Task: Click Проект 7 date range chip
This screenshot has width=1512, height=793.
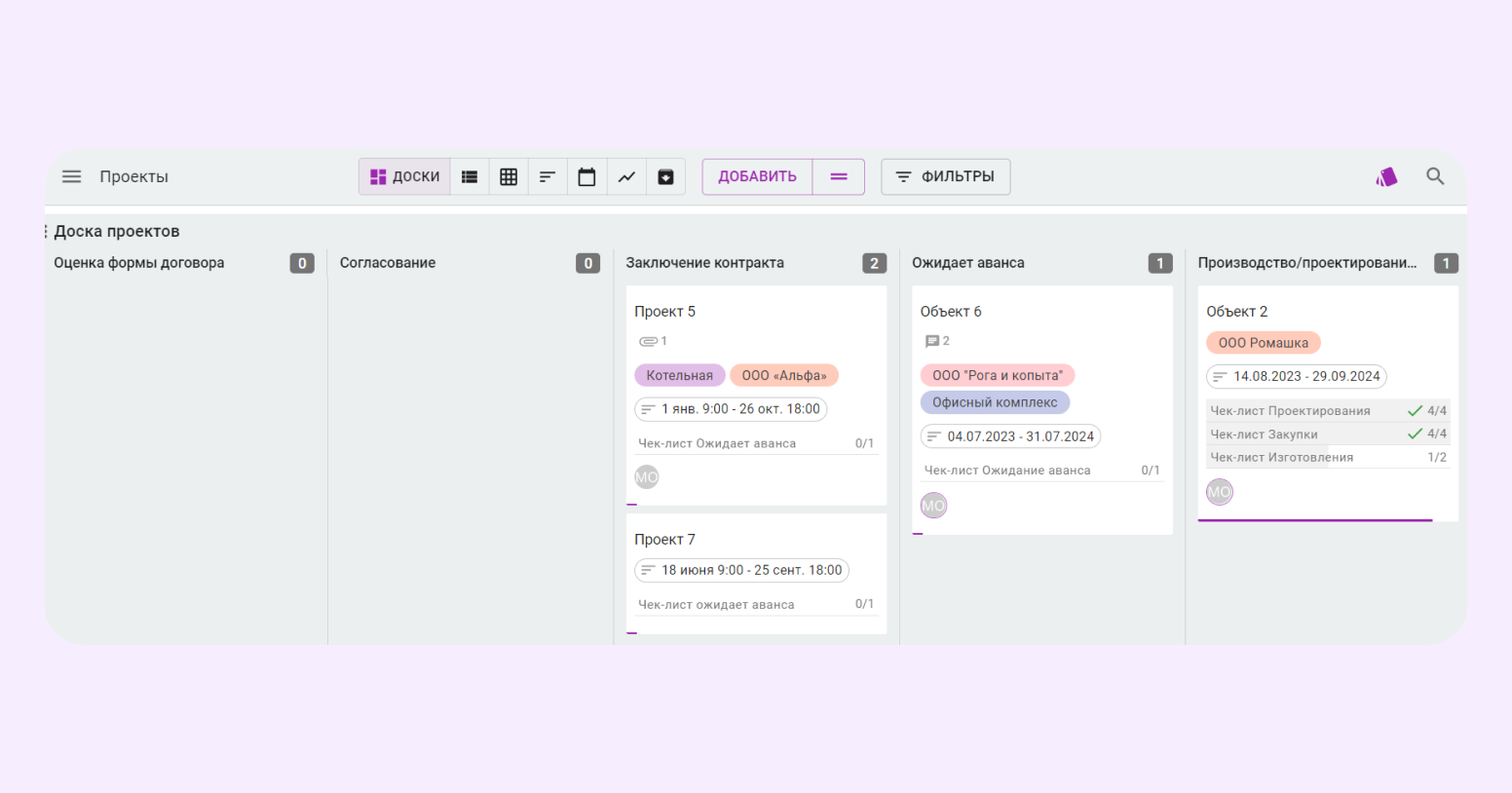Action: coord(741,570)
